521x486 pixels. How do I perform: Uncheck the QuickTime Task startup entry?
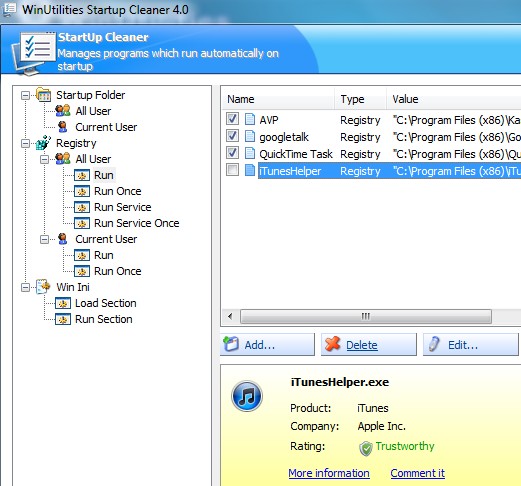coord(232,153)
